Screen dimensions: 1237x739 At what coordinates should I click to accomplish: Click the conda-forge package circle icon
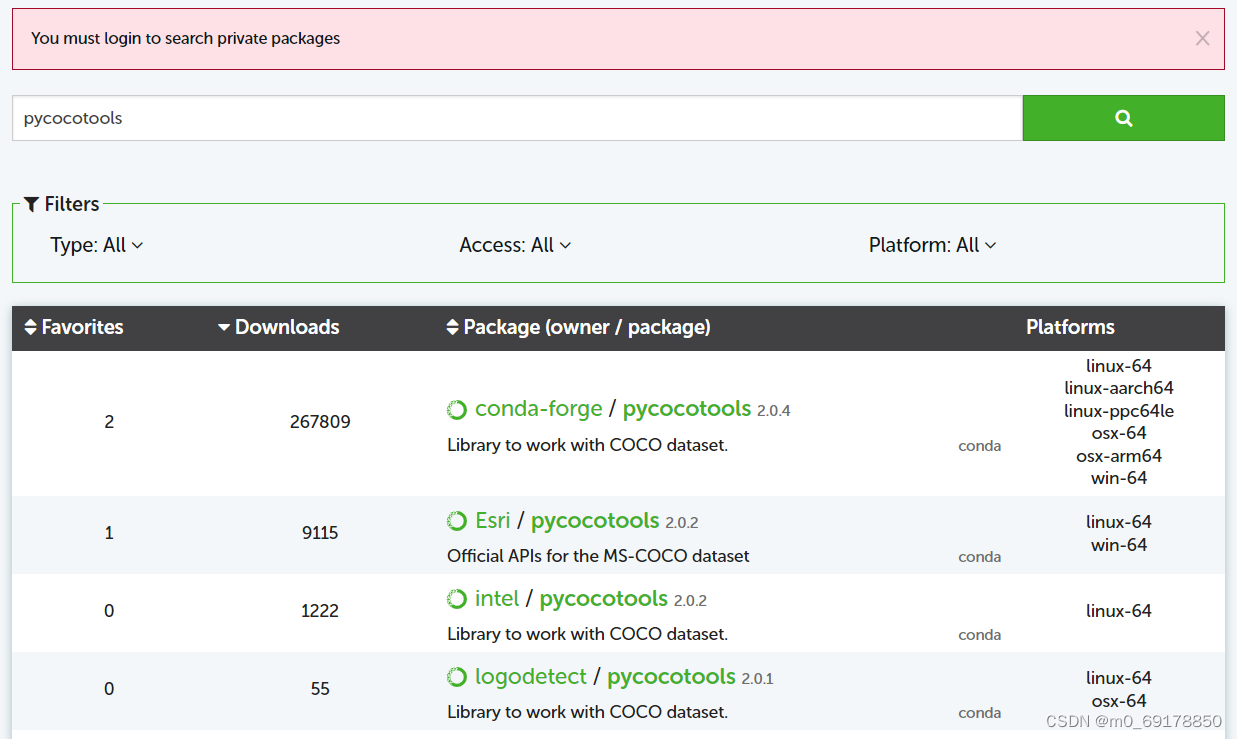pyautogui.click(x=457, y=409)
